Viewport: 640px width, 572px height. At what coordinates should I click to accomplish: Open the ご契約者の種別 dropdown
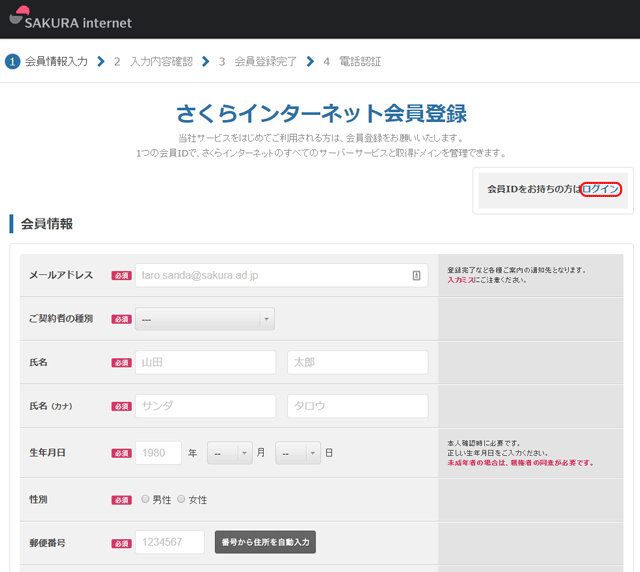click(205, 319)
